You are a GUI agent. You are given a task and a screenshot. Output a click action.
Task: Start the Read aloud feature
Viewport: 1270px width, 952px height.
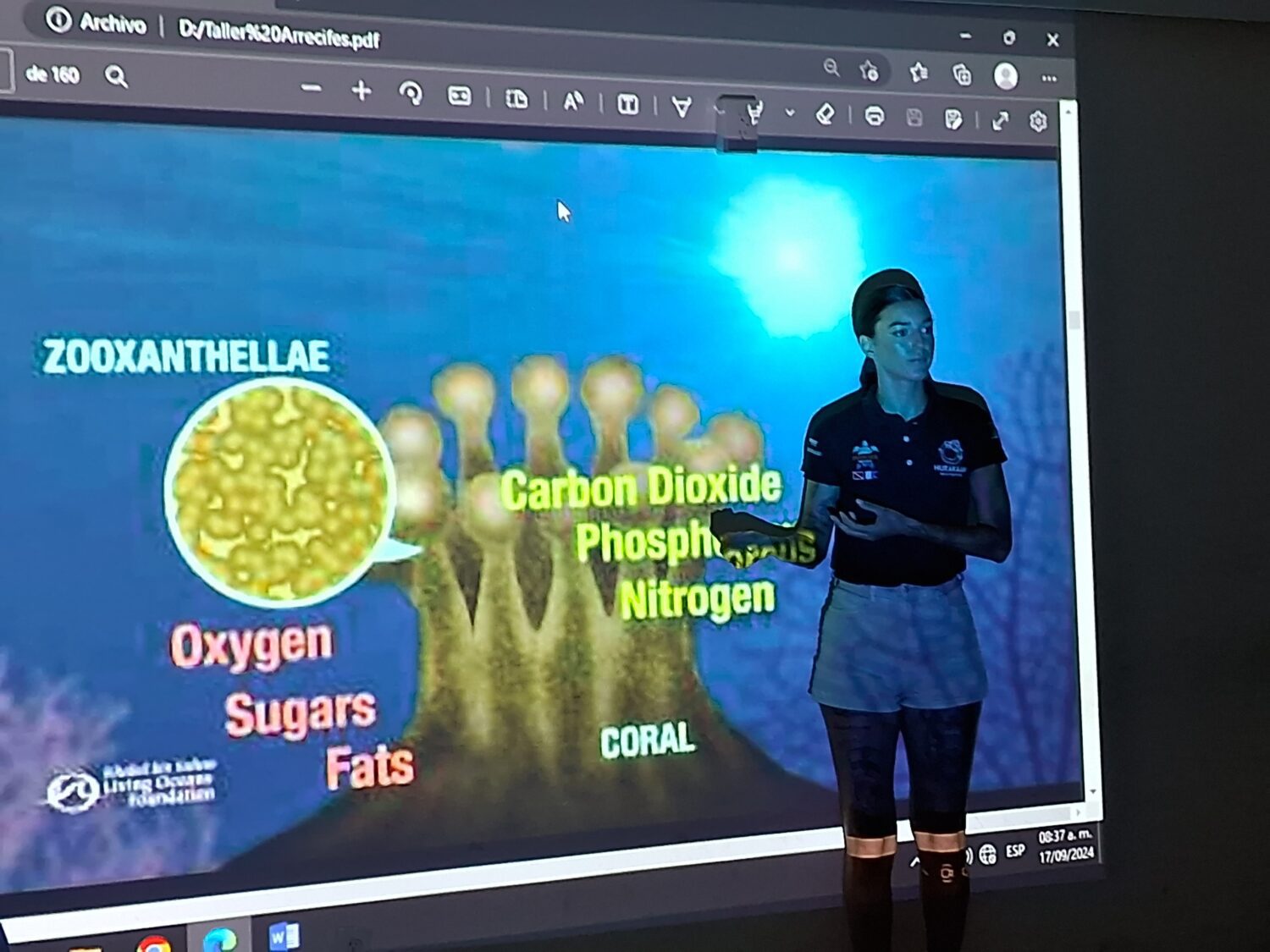point(573,102)
